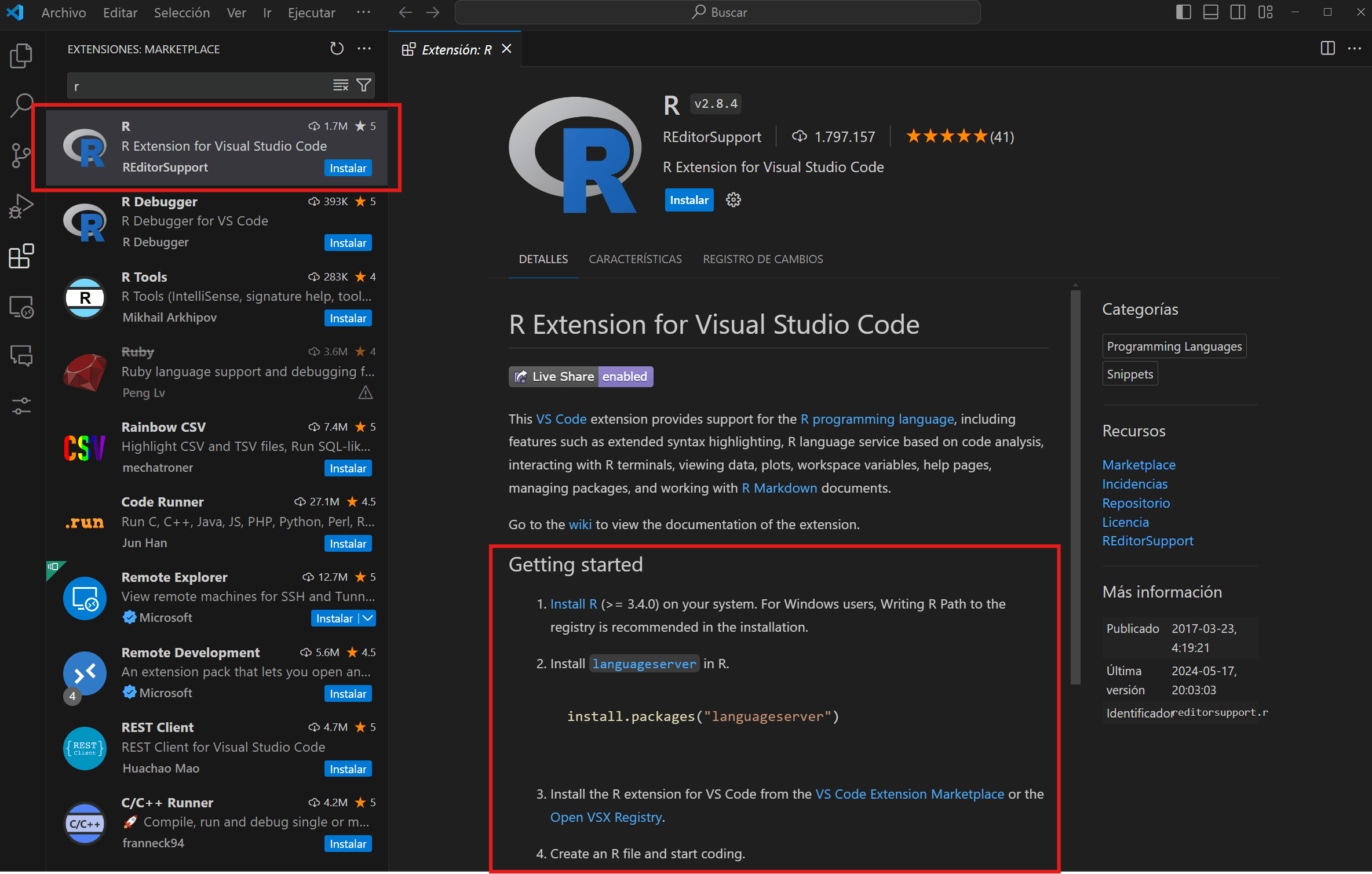Image resolution: width=1372 pixels, height=874 pixels.
Task: Open the chat sessions activity bar icon
Action: point(21,356)
